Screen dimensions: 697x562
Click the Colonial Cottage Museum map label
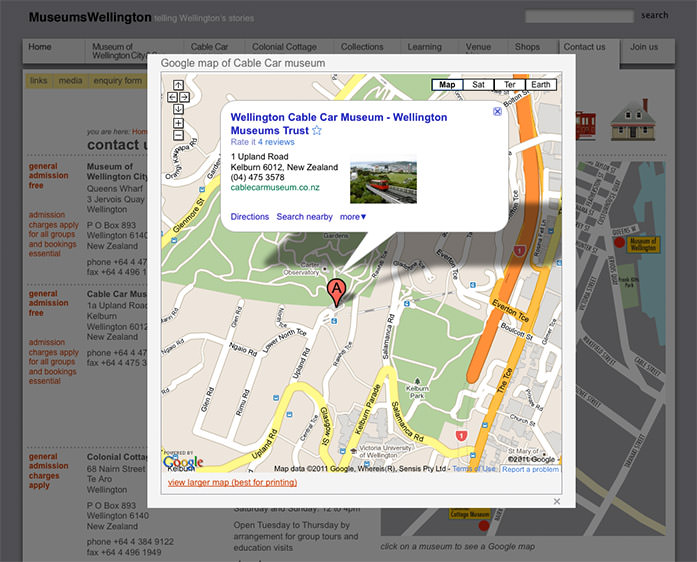tap(469, 513)
